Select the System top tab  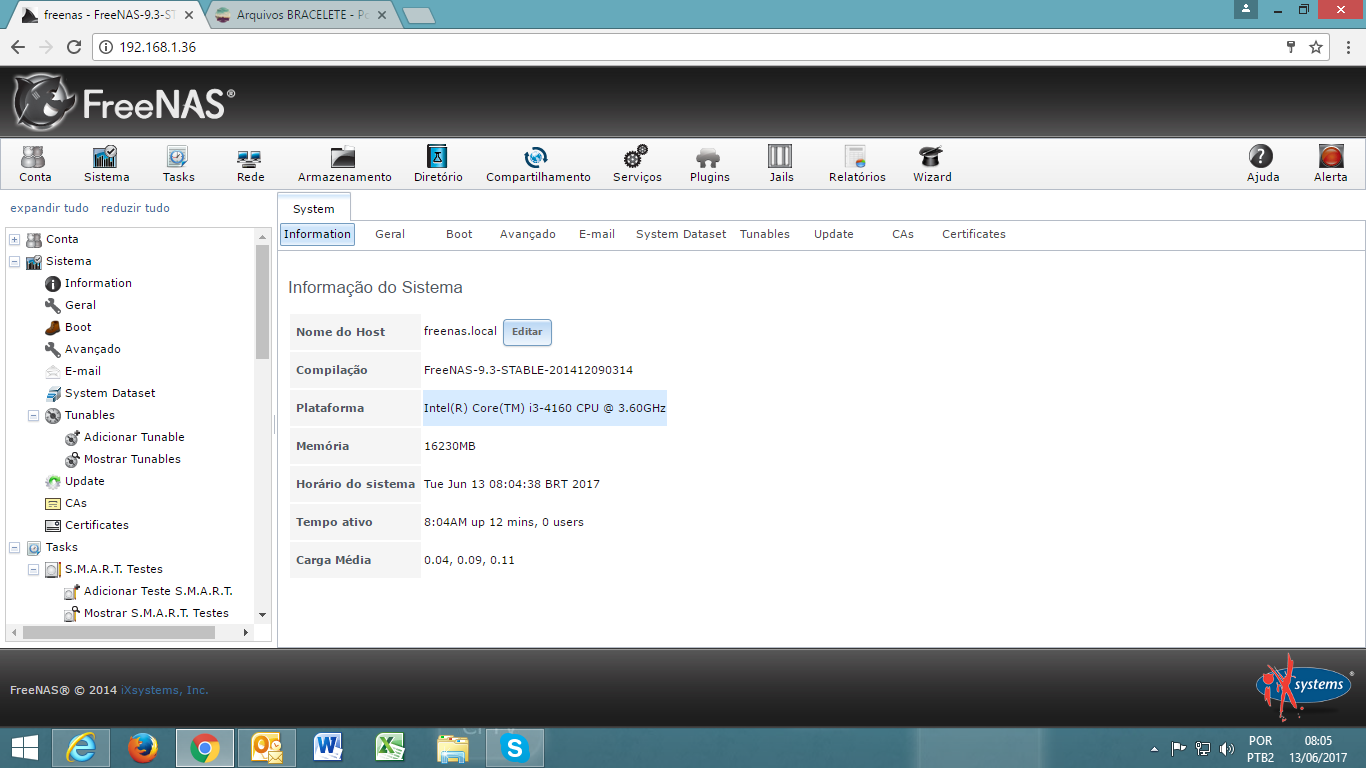click(x=314, y=209)
